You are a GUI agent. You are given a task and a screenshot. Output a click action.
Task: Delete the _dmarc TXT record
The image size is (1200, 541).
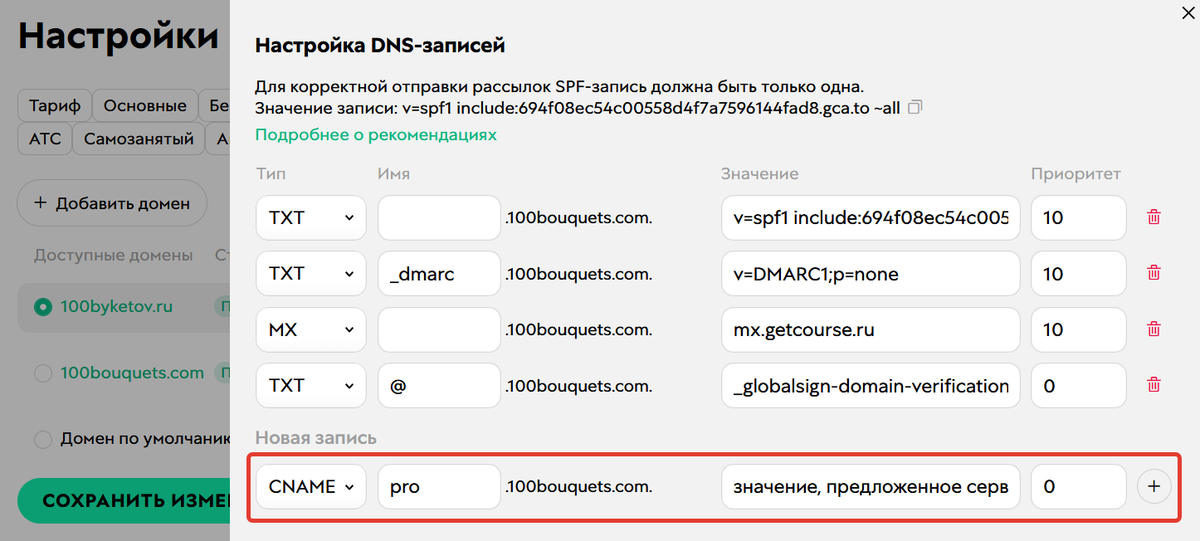coord(1153,273)
